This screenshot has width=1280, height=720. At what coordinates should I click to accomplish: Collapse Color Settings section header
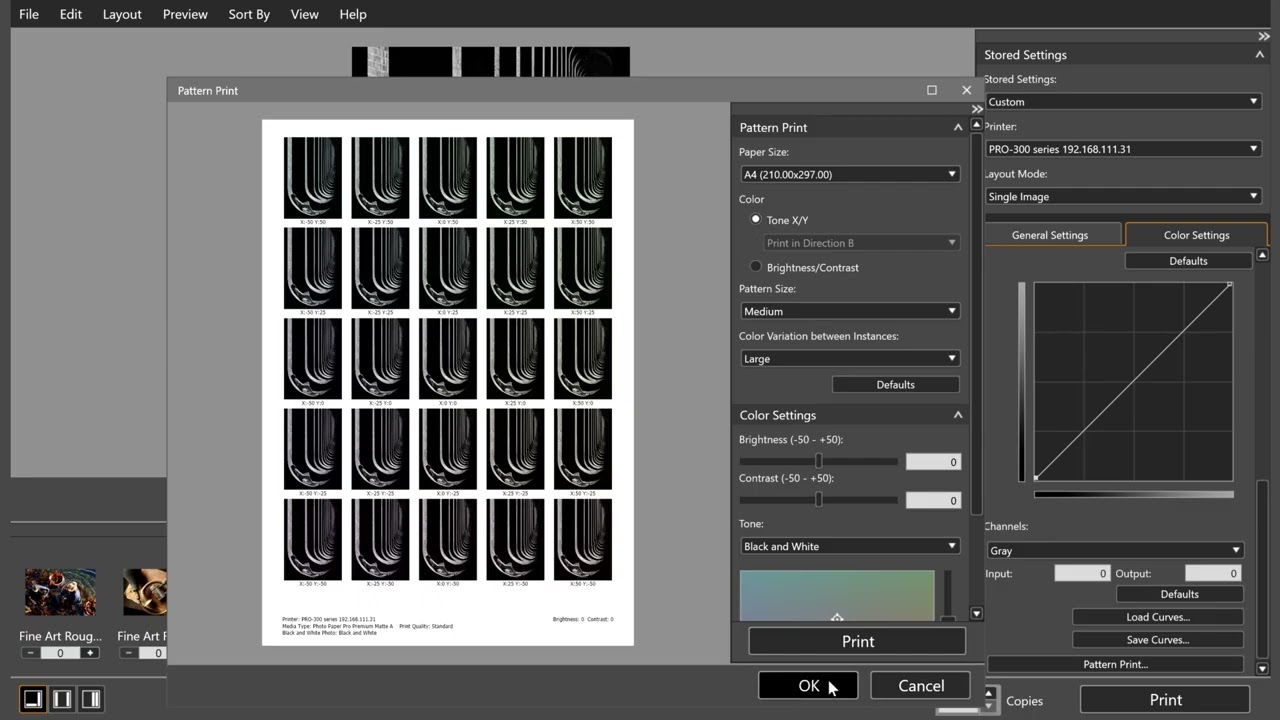pyautogui.click(x=957, y=415)
